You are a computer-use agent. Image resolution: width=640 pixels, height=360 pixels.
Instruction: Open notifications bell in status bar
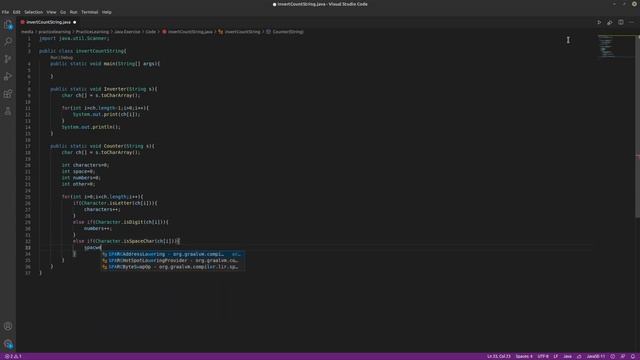point(633,356)
